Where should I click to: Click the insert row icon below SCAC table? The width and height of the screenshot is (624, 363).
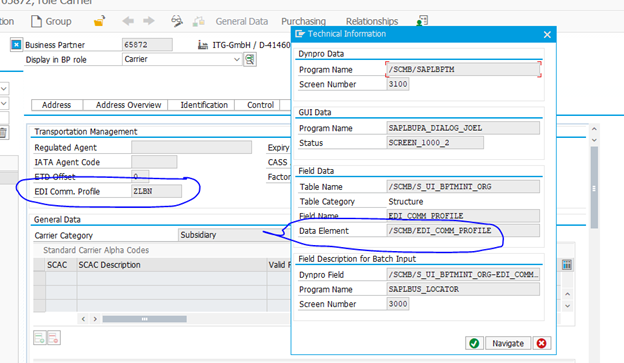[x=40, y=338]
